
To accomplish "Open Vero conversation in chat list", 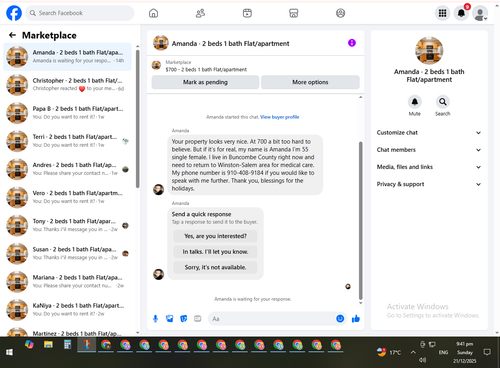I will pyautogui.click(x=67, y=197).
